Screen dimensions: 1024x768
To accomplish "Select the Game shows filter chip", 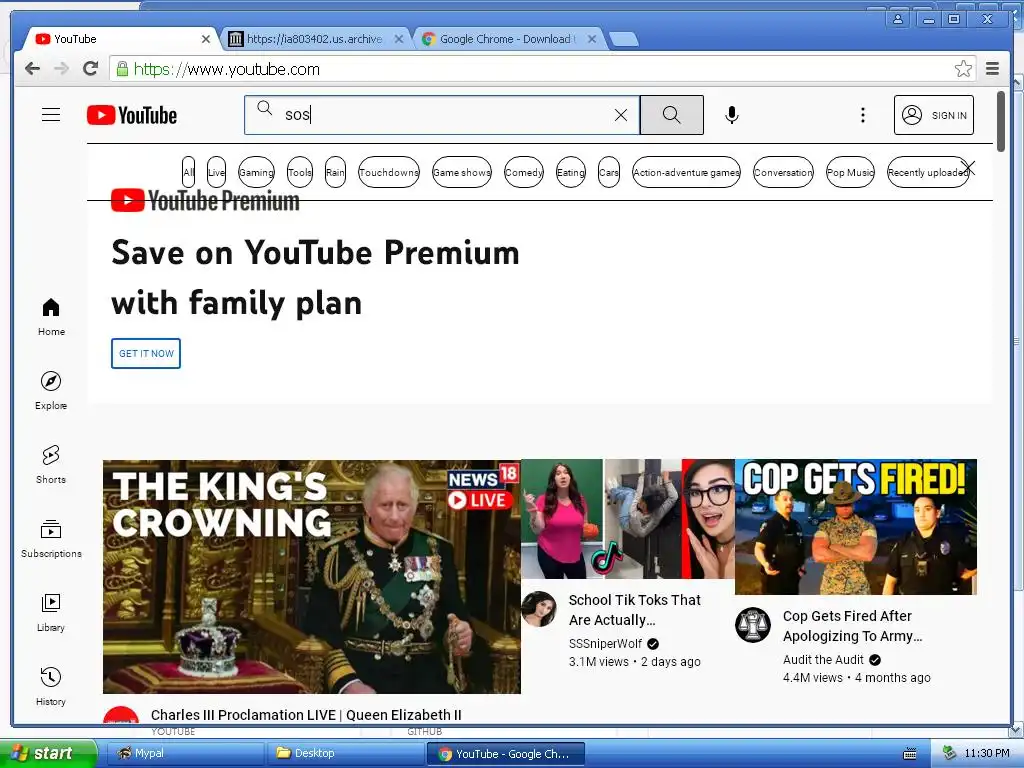I will (x=462, y=172).
